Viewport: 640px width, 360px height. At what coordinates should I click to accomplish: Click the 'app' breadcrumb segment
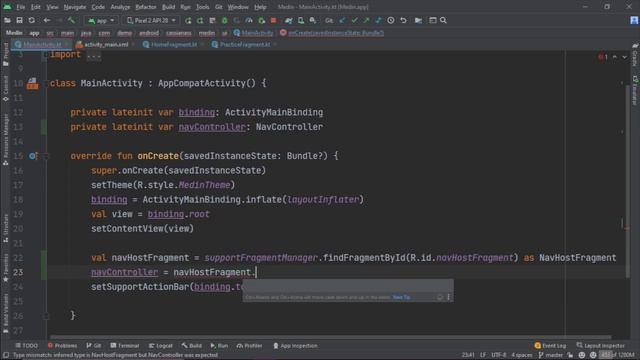(34, 33)
